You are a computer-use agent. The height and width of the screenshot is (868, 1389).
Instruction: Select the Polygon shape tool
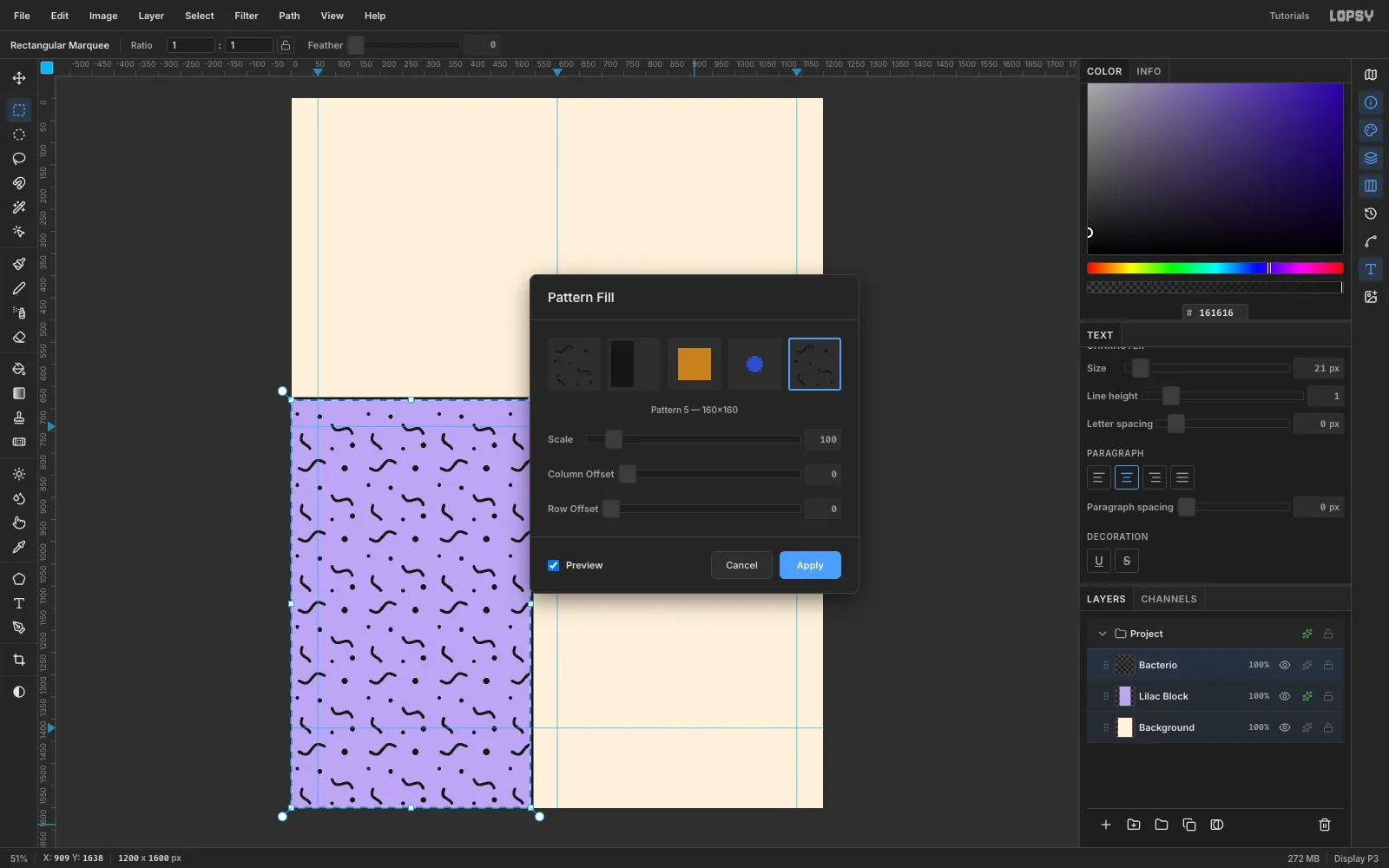(19, 579)
